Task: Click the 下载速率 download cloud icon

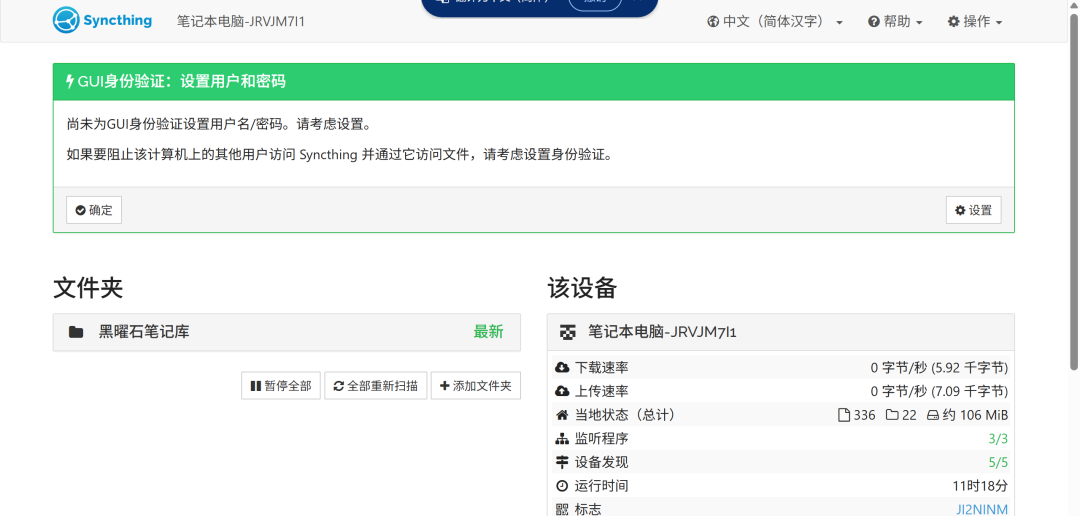Action: tap(562, 368)
